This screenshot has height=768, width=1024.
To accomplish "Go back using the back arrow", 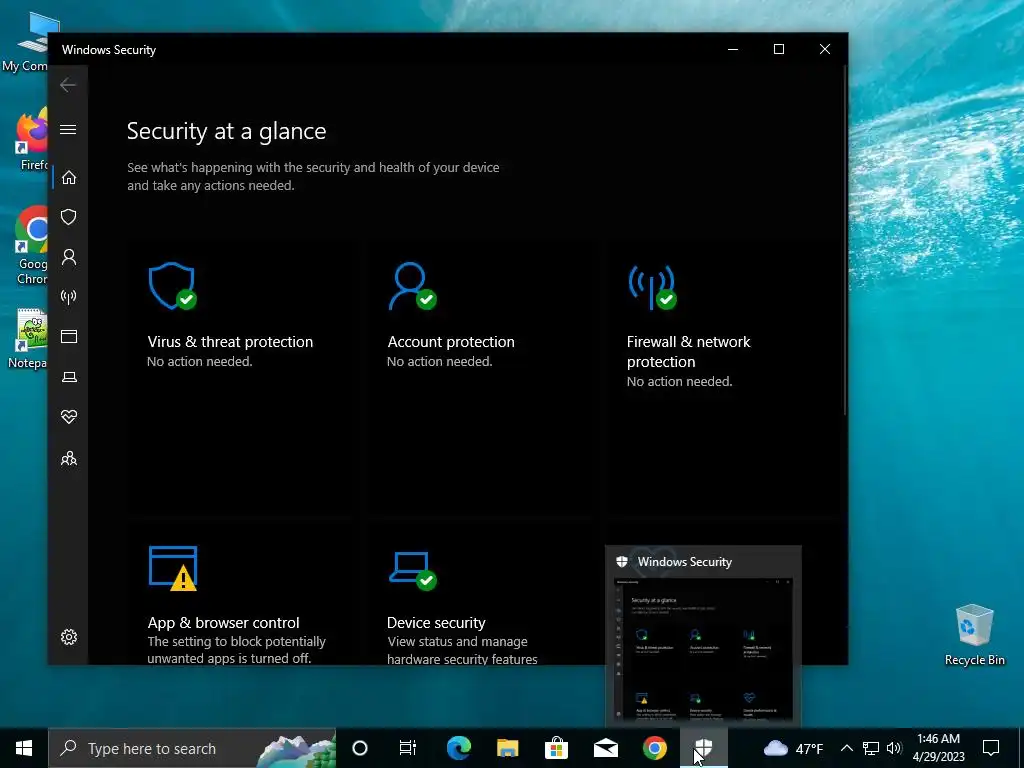I will click(x=68, y=85).
